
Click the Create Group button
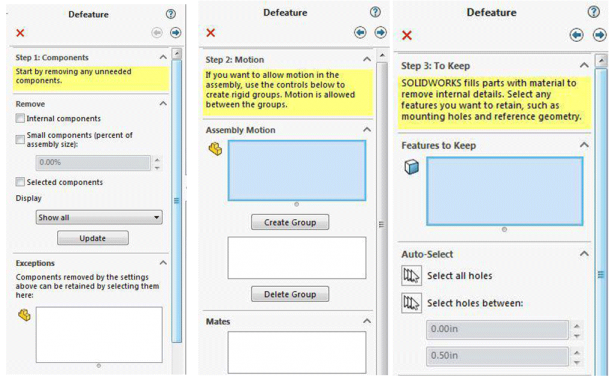point(290,222)
